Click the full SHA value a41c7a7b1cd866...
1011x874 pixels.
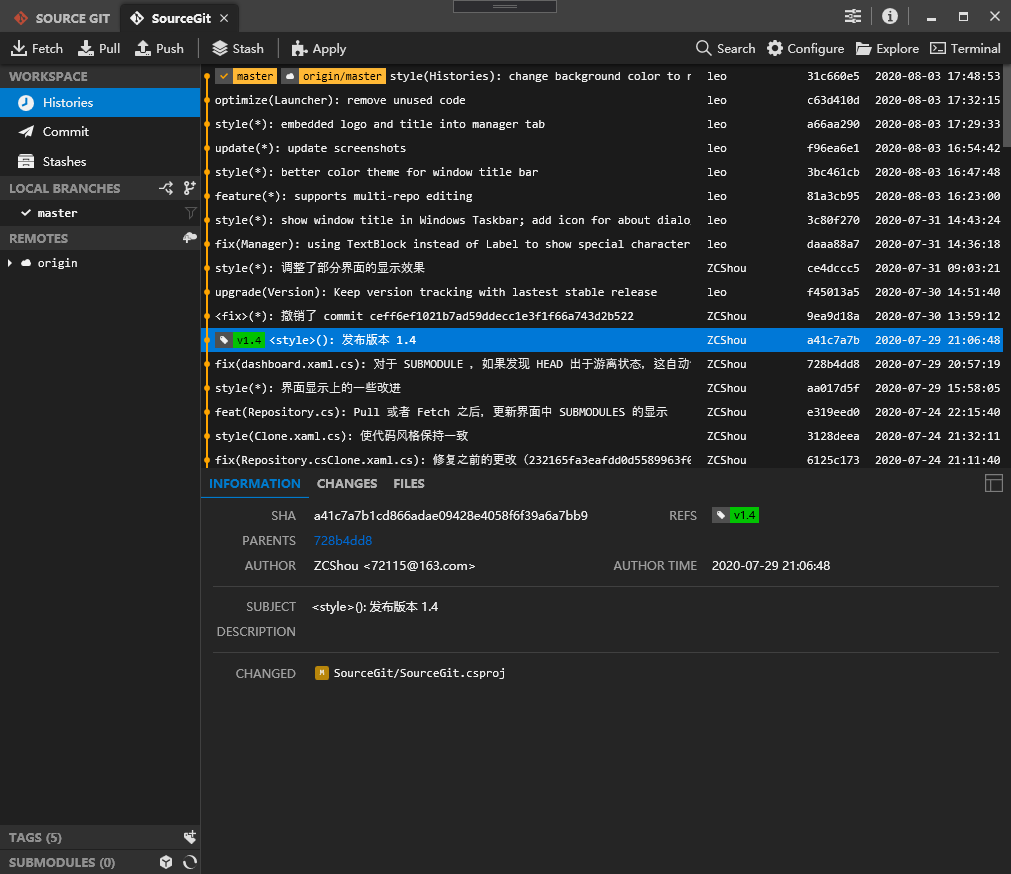point(451,516)
